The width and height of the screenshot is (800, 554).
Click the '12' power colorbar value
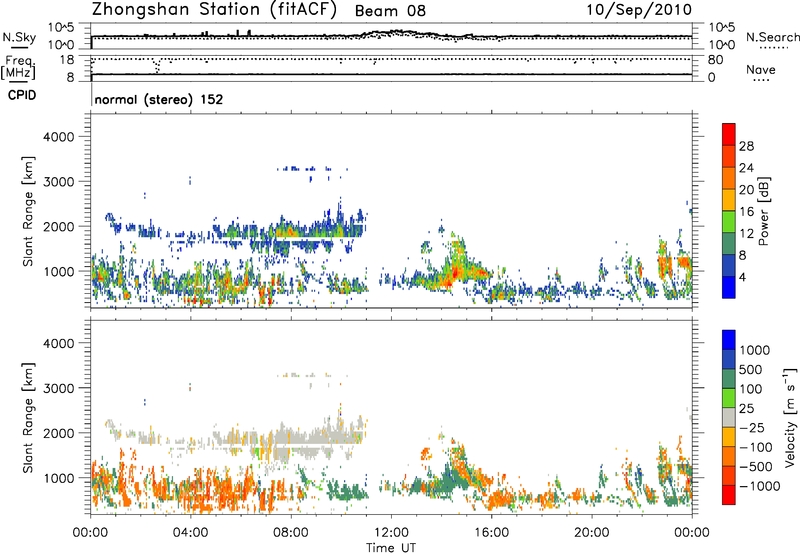tap(746, 234)
